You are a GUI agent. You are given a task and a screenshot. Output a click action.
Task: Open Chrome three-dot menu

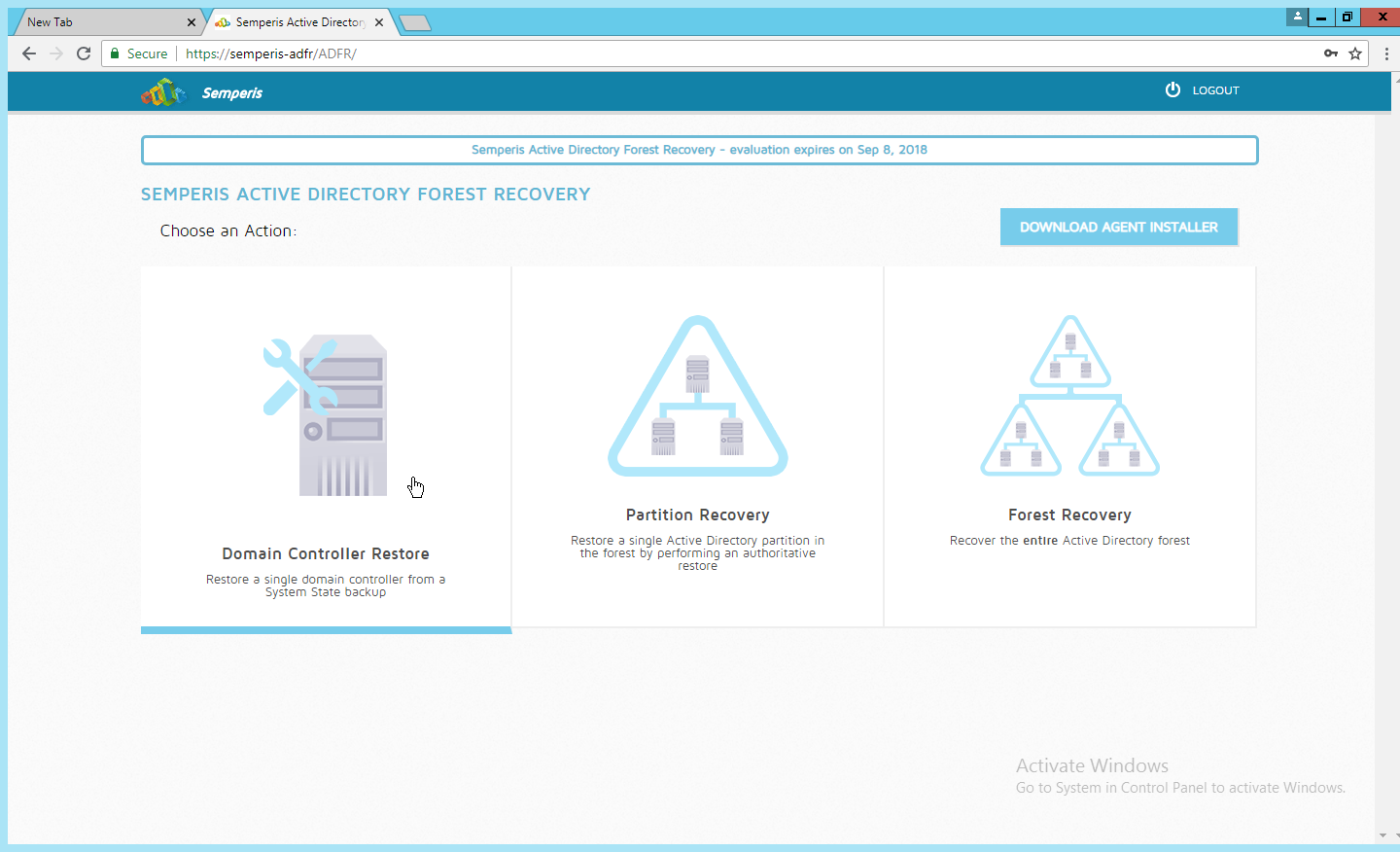(x=1386, y=53)
